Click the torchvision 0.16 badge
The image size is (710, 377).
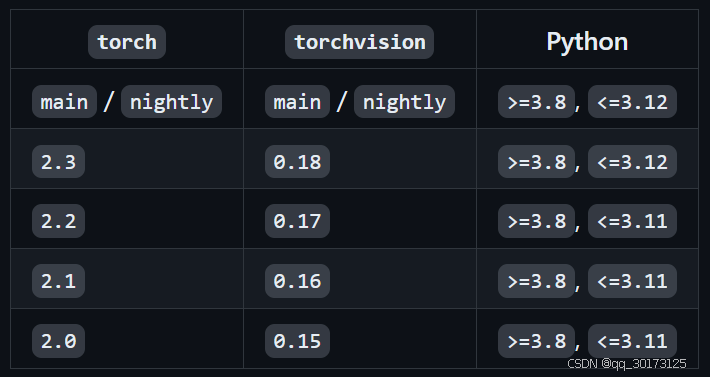click(x=297, y=281)
